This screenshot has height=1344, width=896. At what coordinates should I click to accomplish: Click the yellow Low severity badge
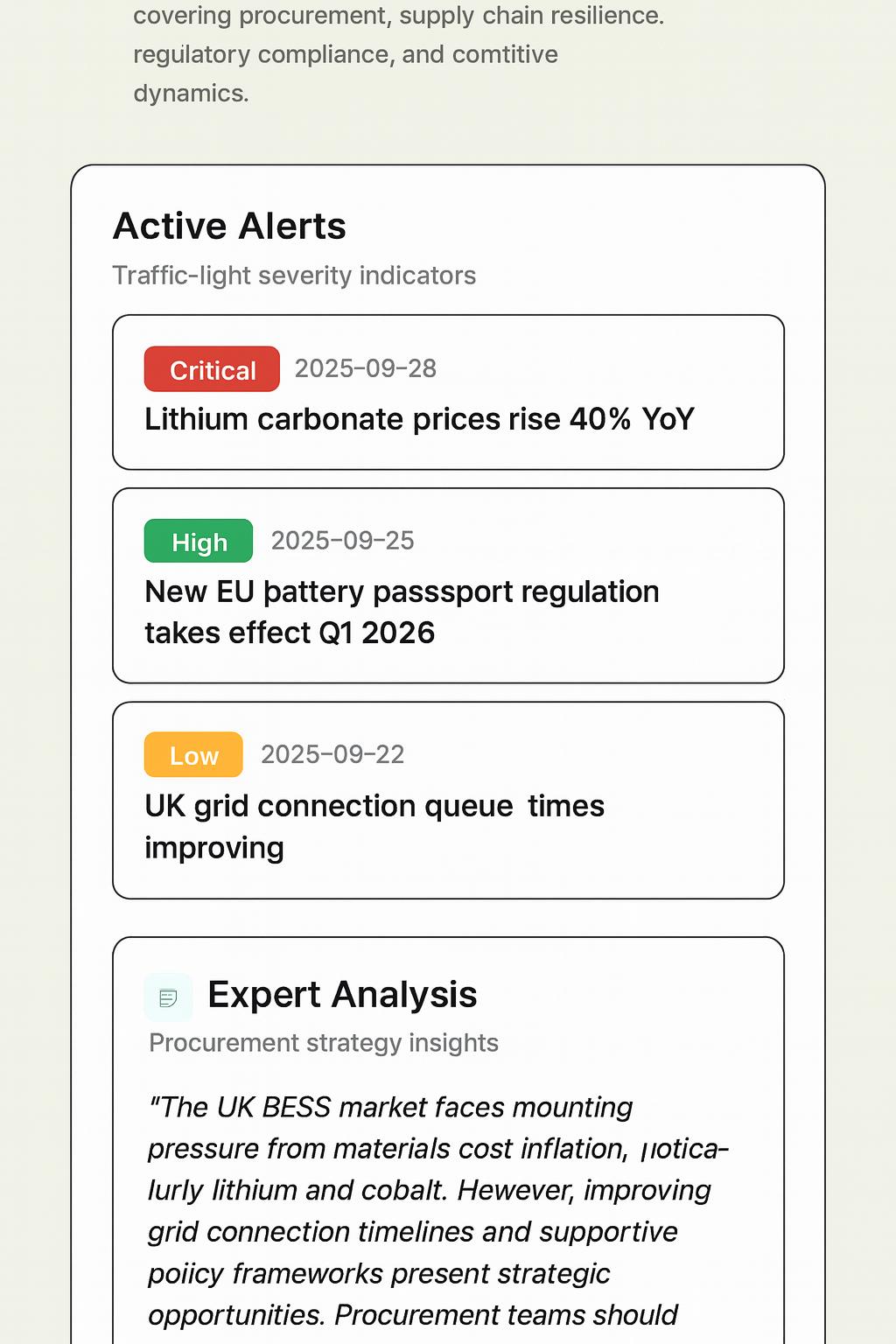(193, 755)
